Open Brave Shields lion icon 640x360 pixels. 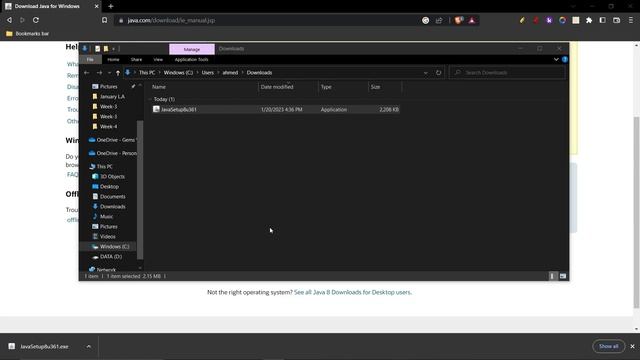458,20
